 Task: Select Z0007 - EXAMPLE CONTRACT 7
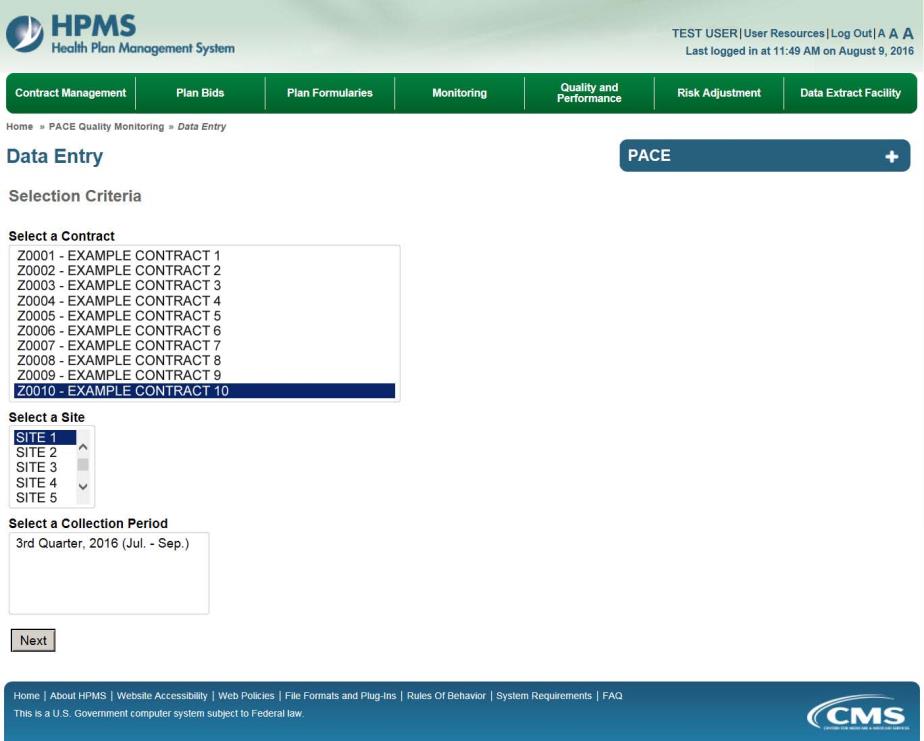click(204, 345)
